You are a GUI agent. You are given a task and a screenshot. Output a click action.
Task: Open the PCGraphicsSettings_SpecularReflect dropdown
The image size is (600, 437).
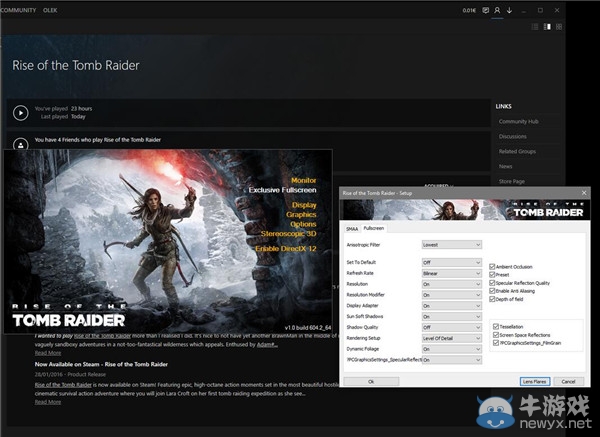click(452, 360)
